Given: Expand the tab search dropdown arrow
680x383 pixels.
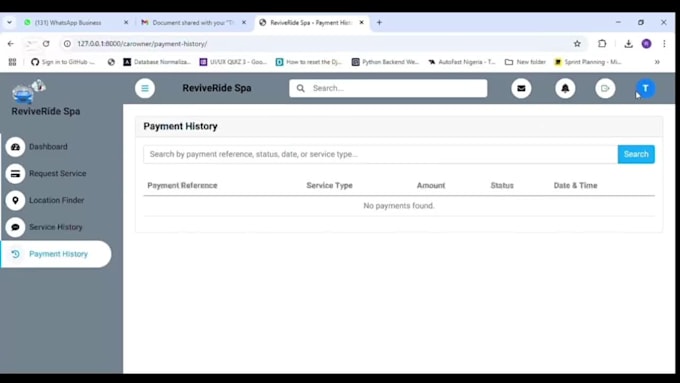Looking at the screenshot, I should tap(9, 23).
